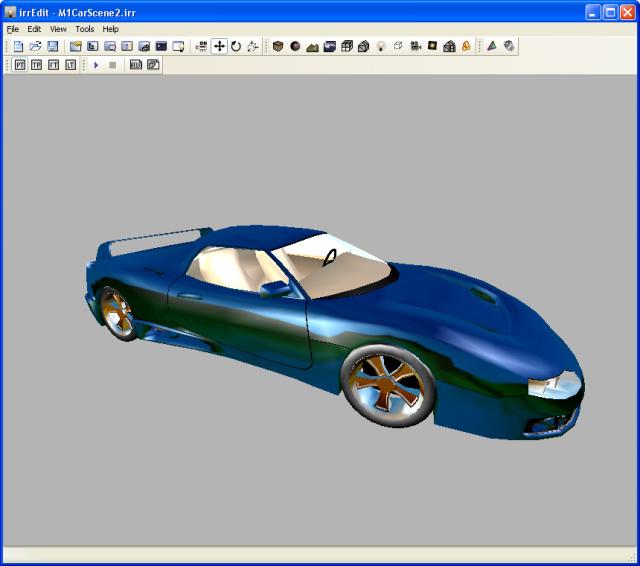Click the New scene document icon
Screen dimensions: 640x566
[18, 47]
